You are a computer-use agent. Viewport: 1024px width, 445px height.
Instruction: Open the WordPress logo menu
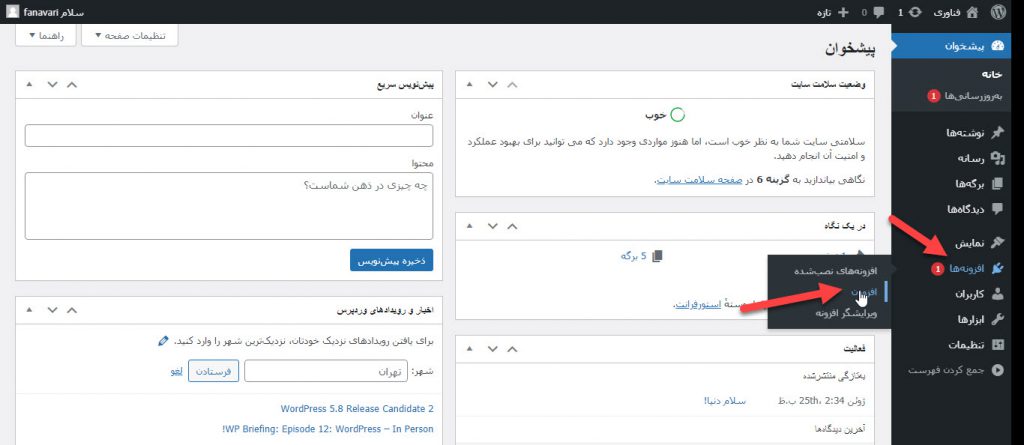click(998, 12)
